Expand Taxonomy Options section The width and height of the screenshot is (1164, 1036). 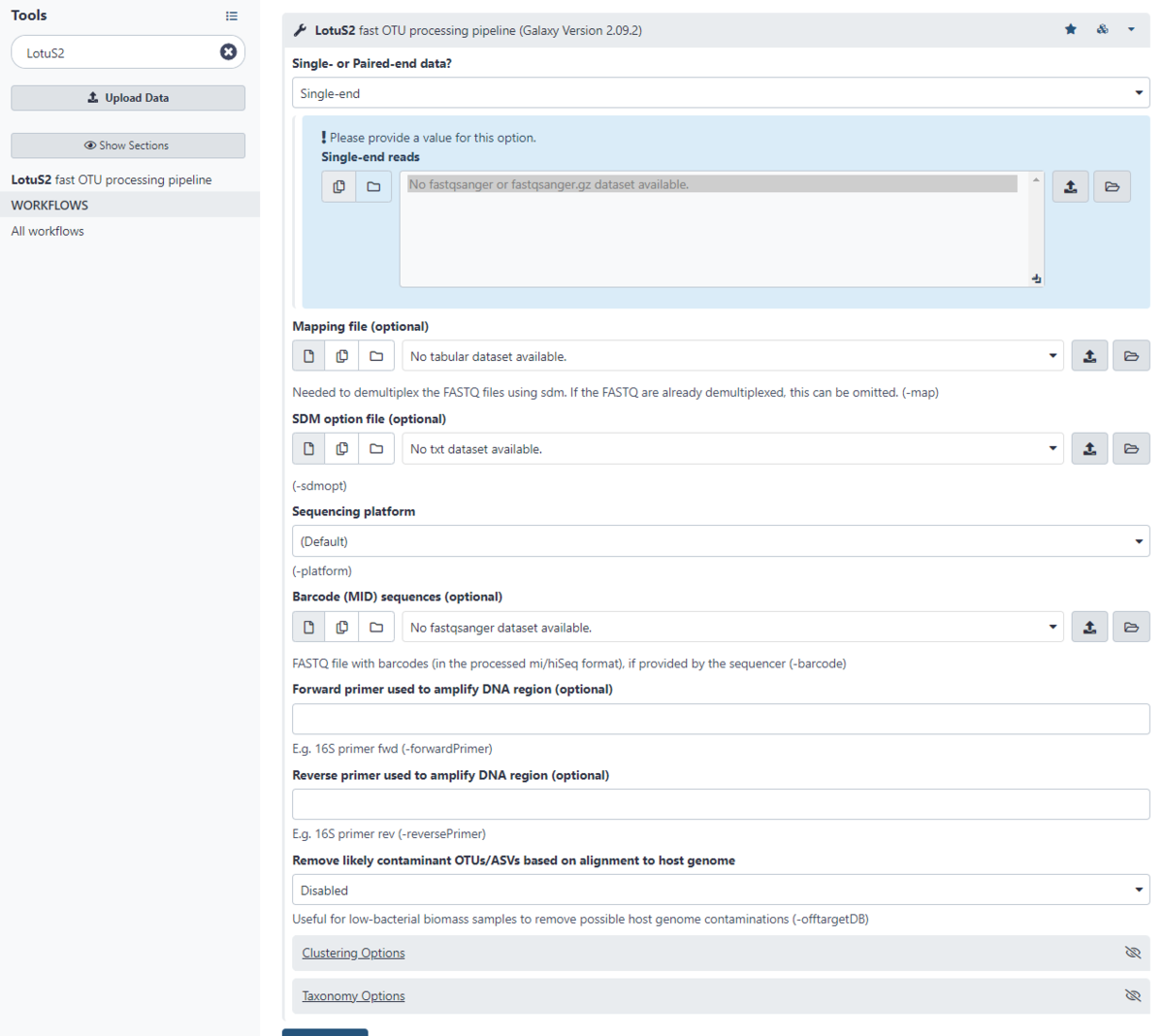(353, 995)
